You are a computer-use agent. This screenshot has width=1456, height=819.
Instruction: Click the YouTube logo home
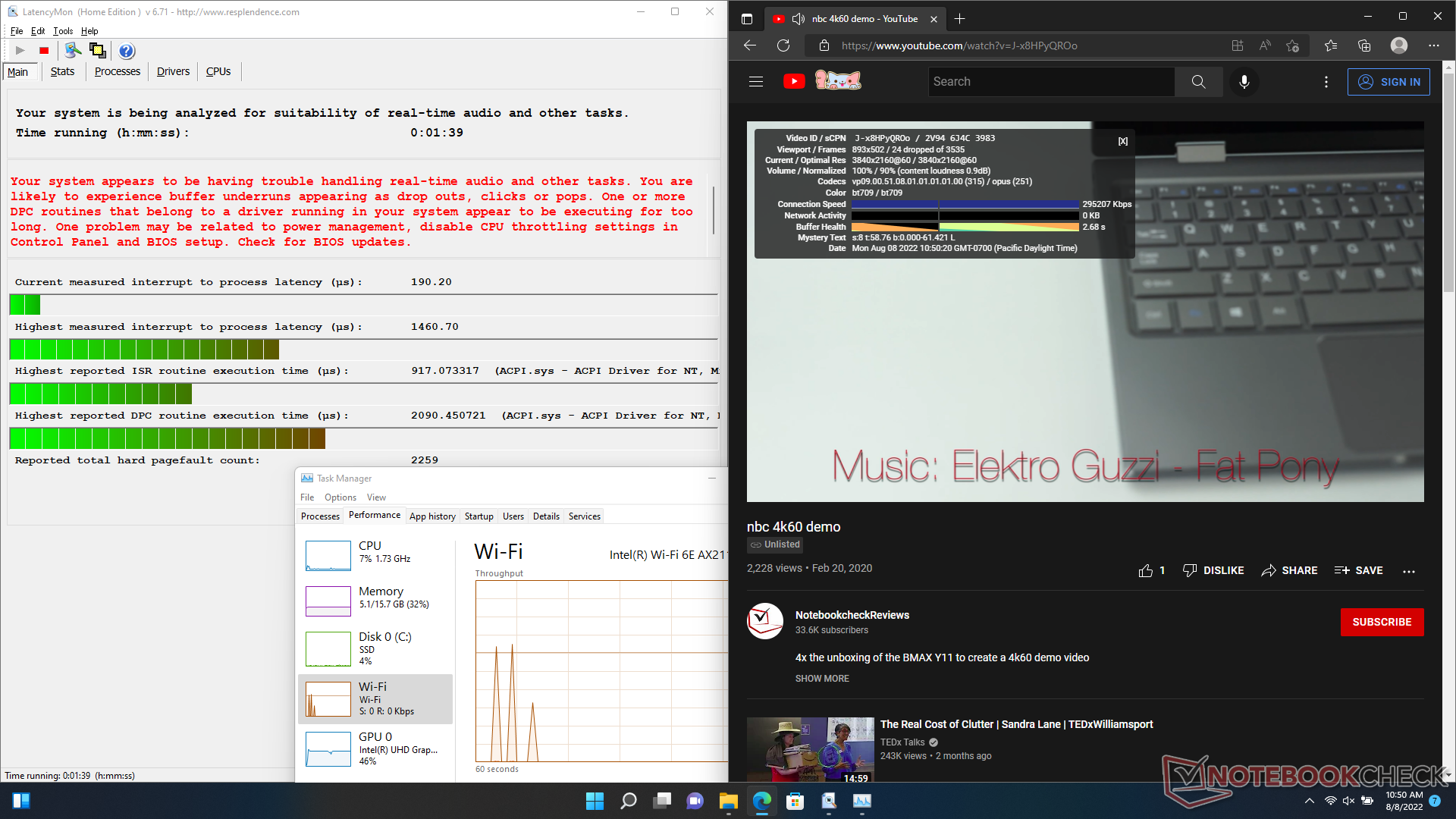click(823, 80)
